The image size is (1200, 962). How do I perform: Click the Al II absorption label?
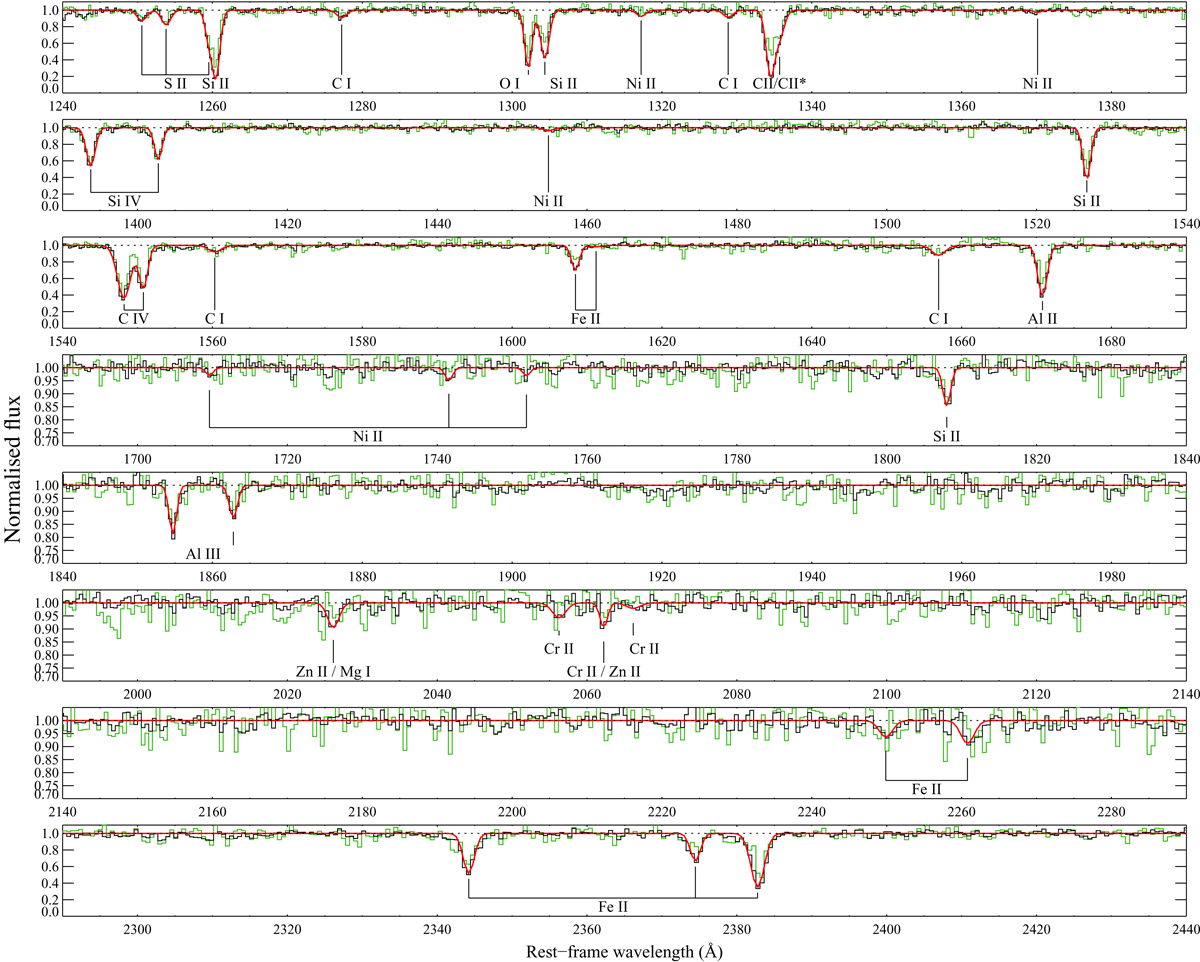tap(1041, 319)
